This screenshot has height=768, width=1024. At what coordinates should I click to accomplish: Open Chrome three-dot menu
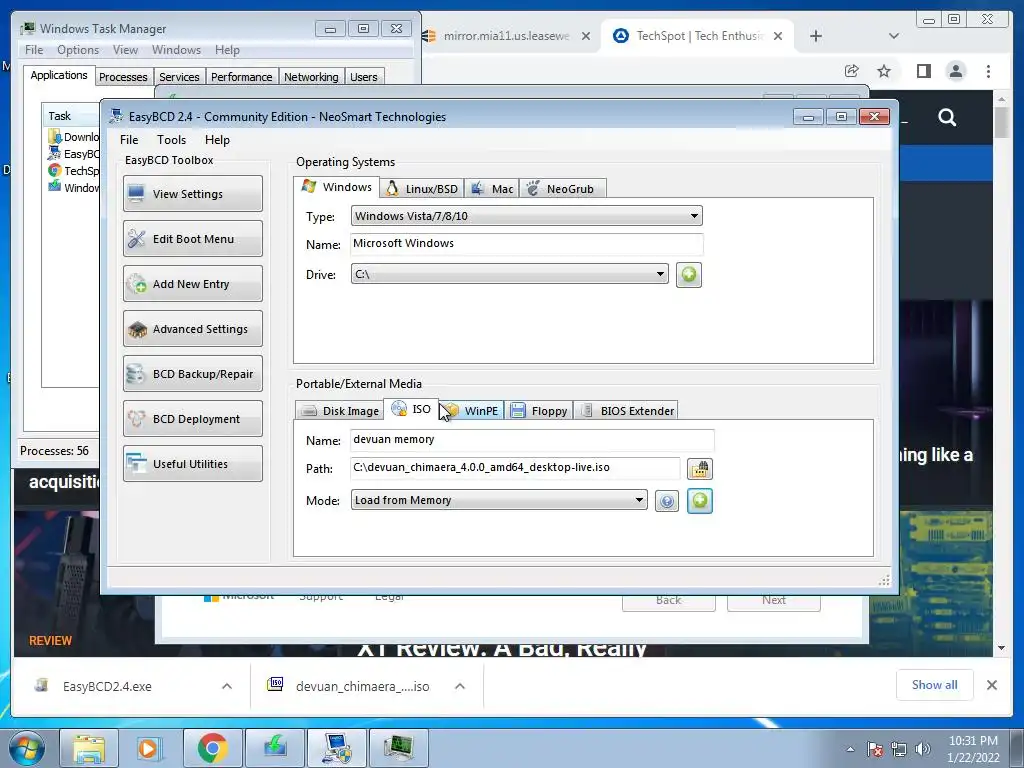pos(988,71)
